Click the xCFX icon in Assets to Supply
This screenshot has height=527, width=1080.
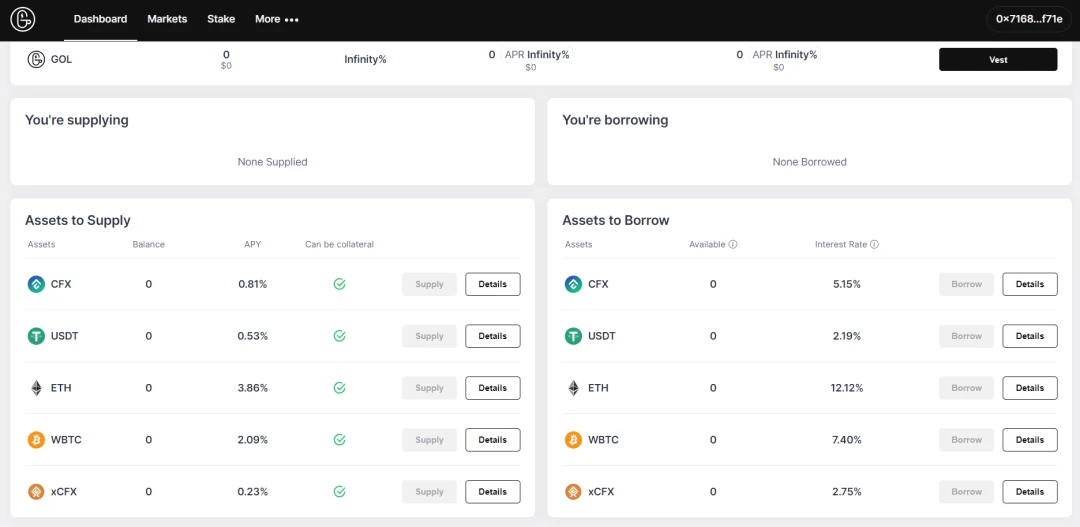point(36,492)
